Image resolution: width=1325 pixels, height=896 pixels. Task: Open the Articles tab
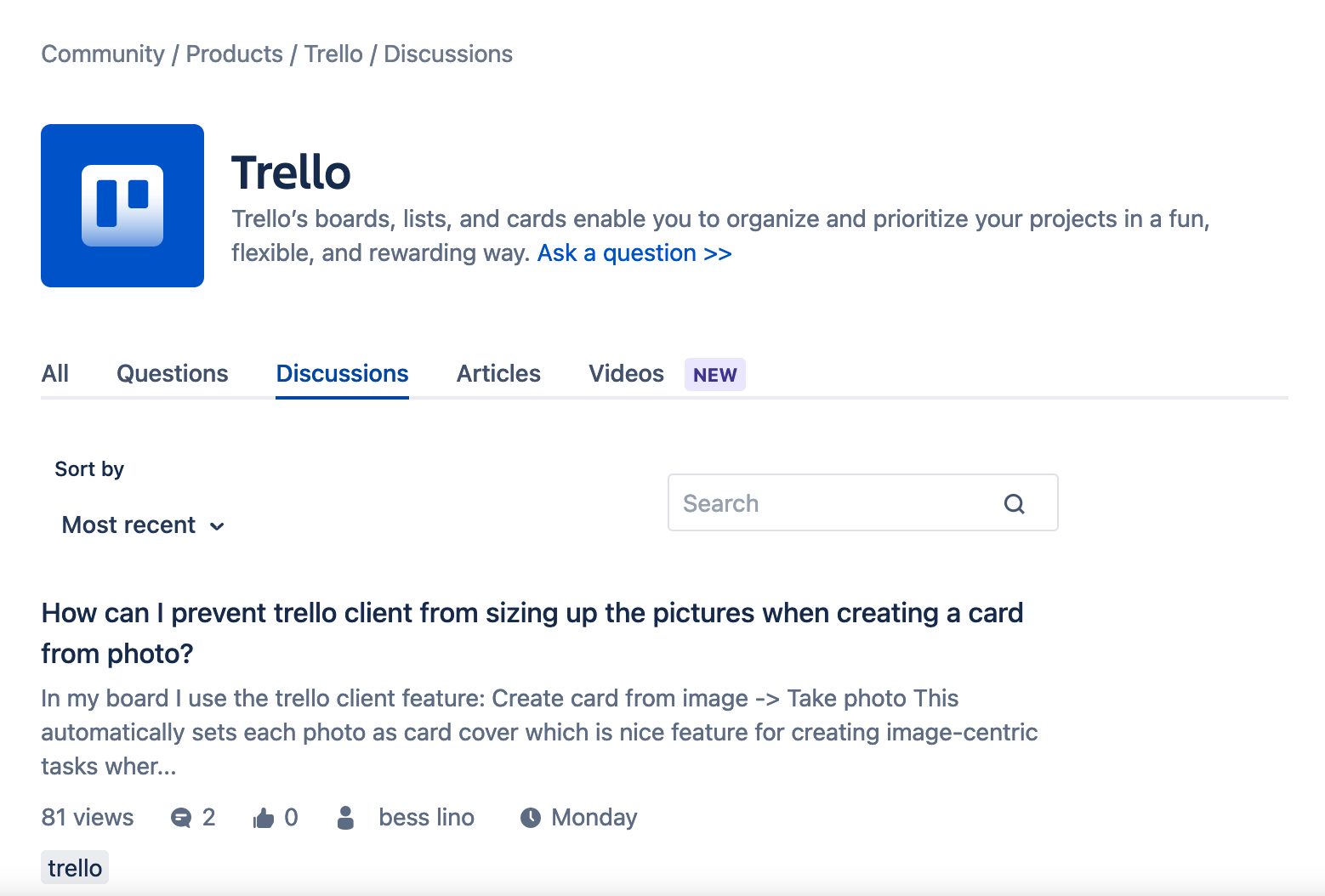click(x=498, y=374)
